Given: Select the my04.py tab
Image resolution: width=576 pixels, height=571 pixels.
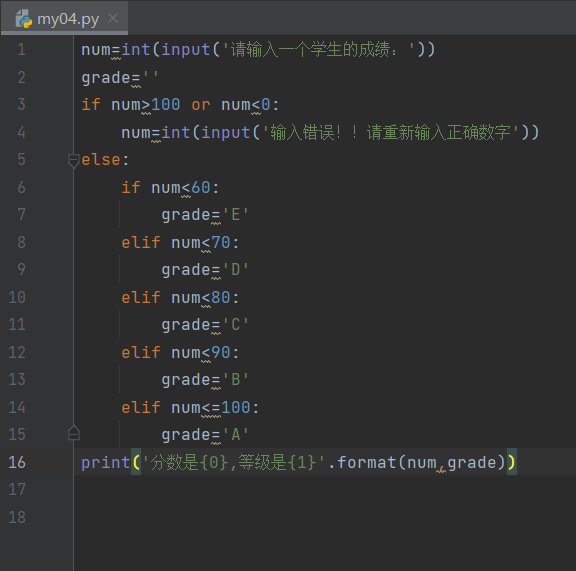Looking at the screenshot, I should click(65, 18).
